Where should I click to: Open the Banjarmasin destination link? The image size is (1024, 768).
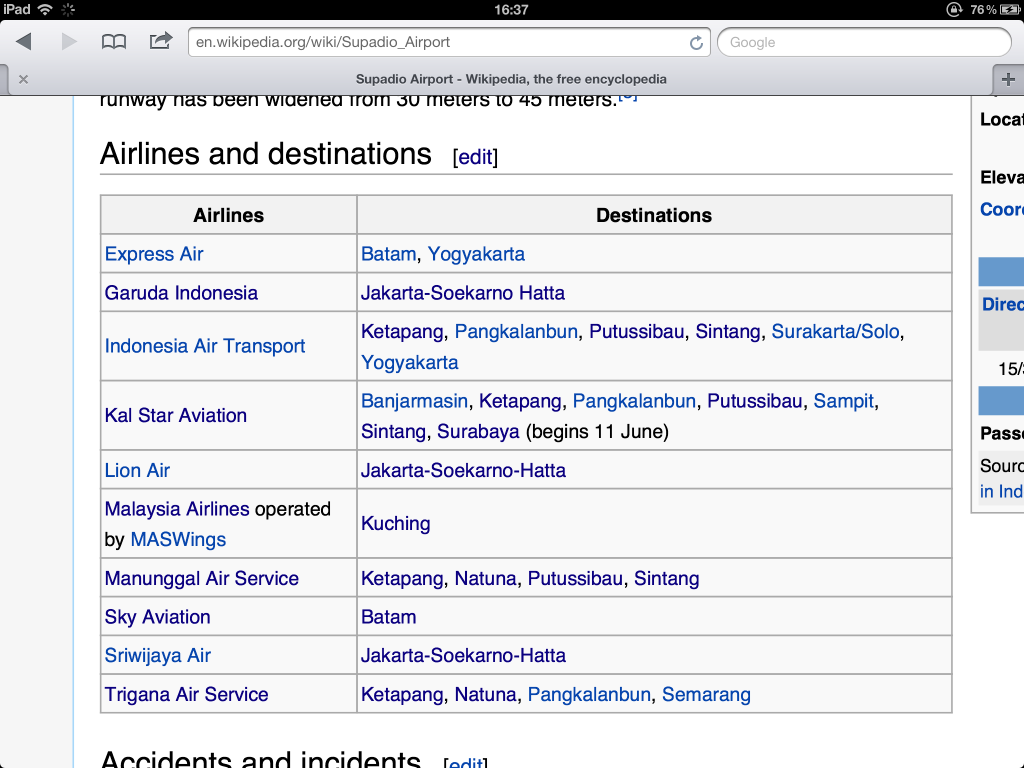click(x=414, y=401)
